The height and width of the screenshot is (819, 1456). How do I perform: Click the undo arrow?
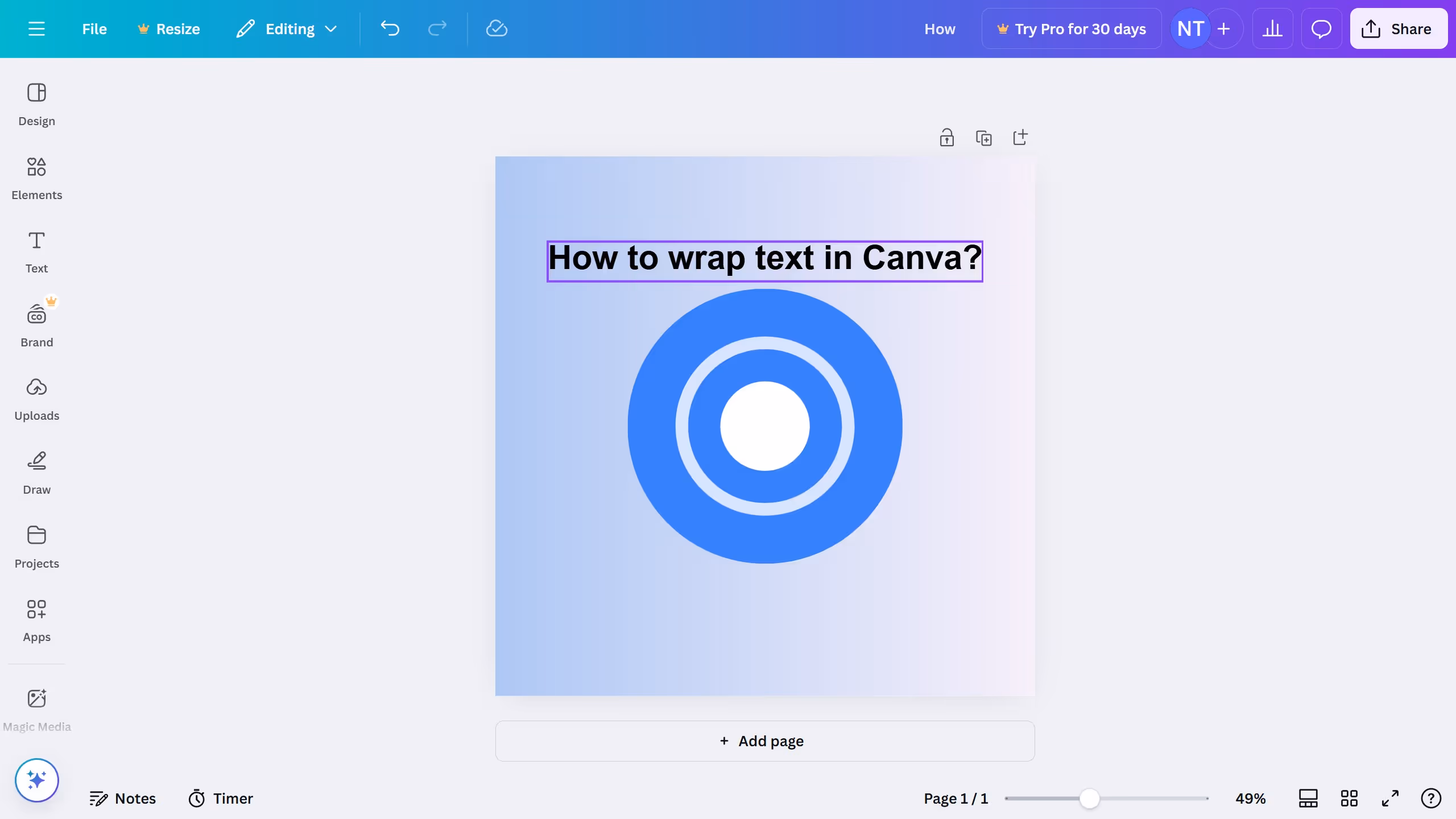[x=390, y=28]
